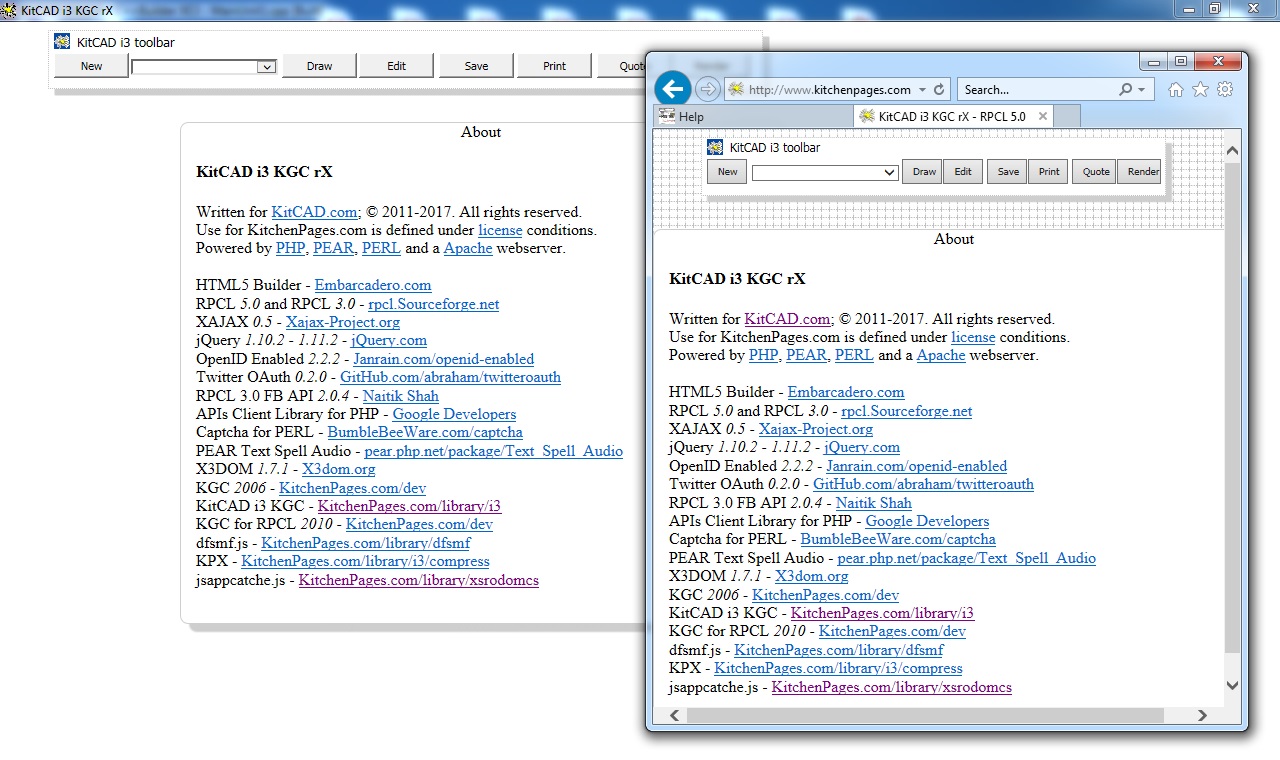Screen dimensions: 1280x760
Task: Open Embarcadero.com link in the browser window
Action: click(846, 392)
